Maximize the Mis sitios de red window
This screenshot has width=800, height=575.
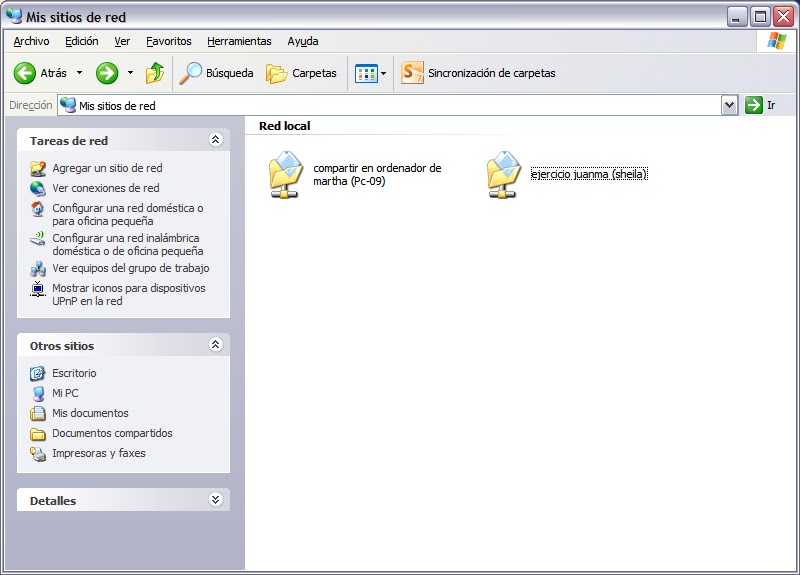(x=760, y=17)
